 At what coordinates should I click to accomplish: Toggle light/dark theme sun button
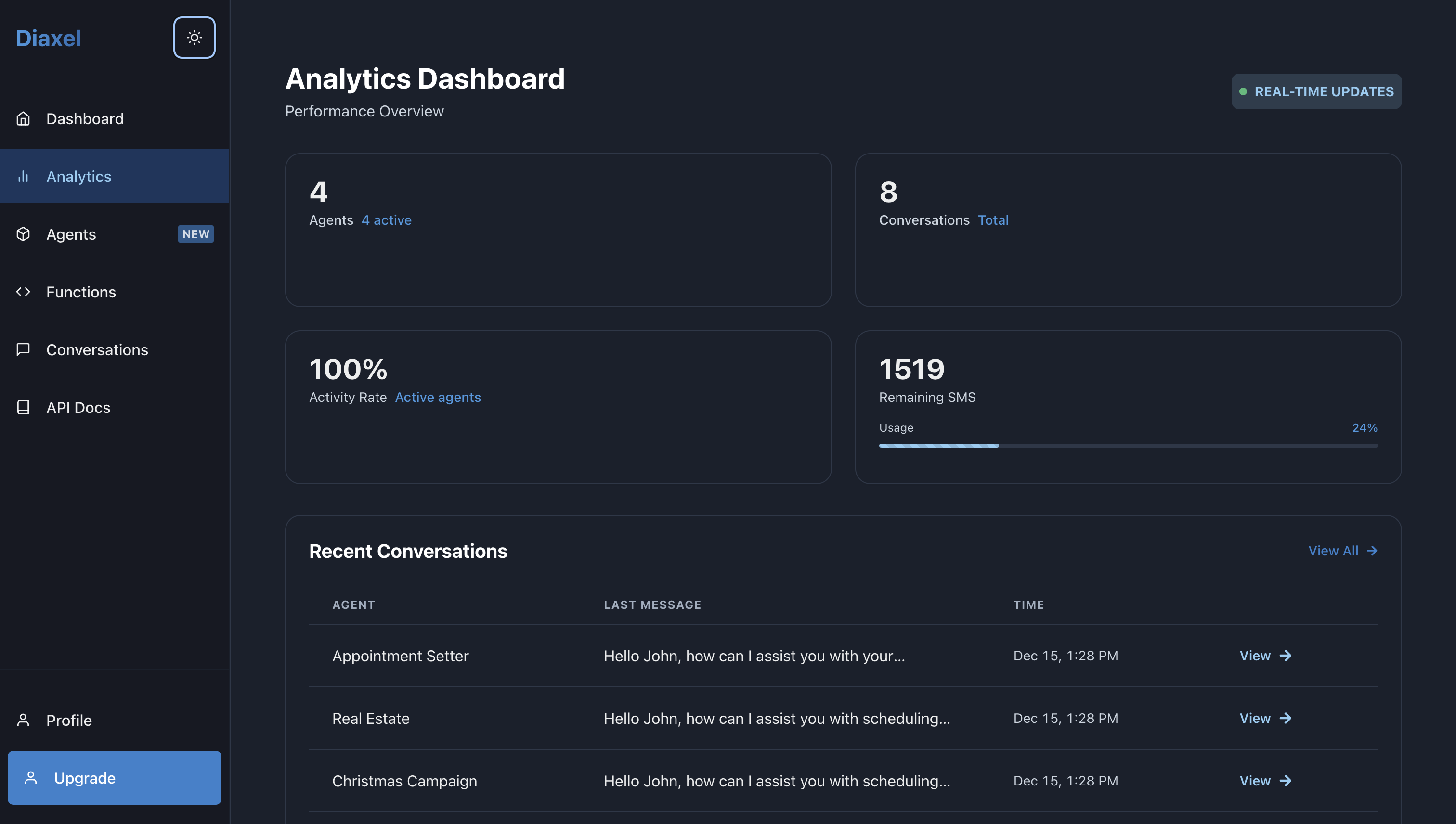pos(194,38)
